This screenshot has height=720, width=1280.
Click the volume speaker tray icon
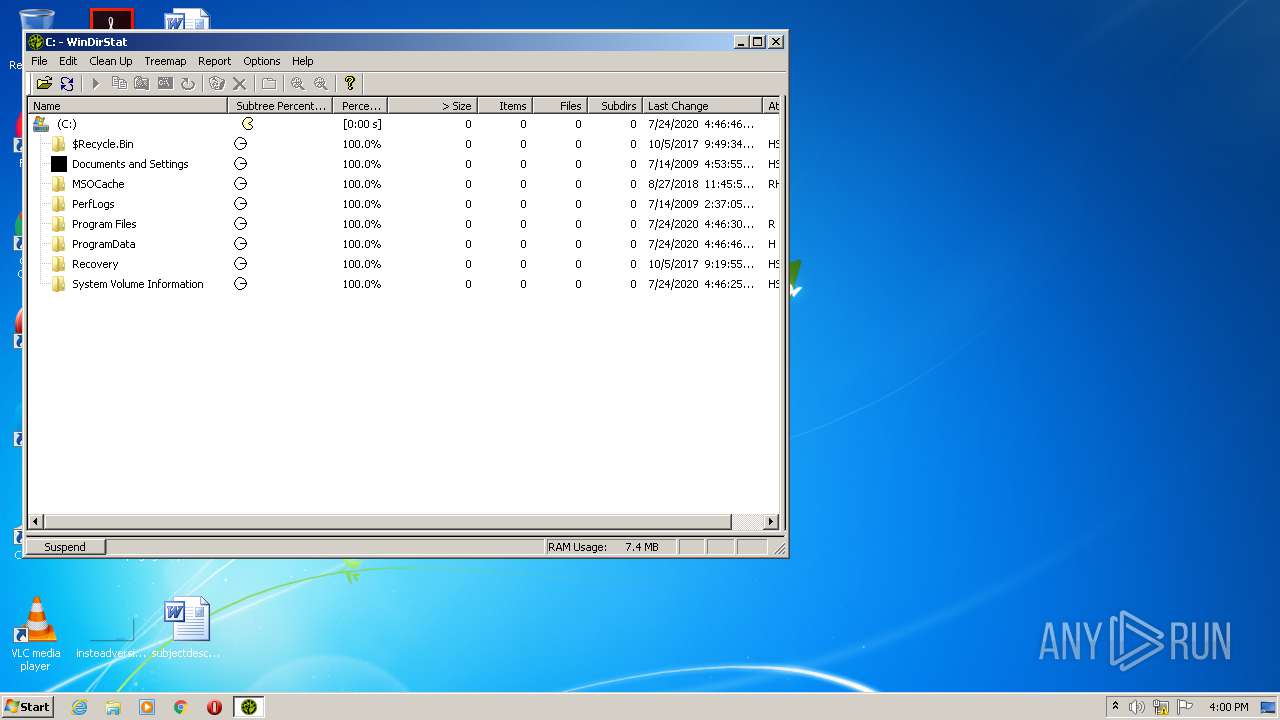click(x=1137, y=707)
